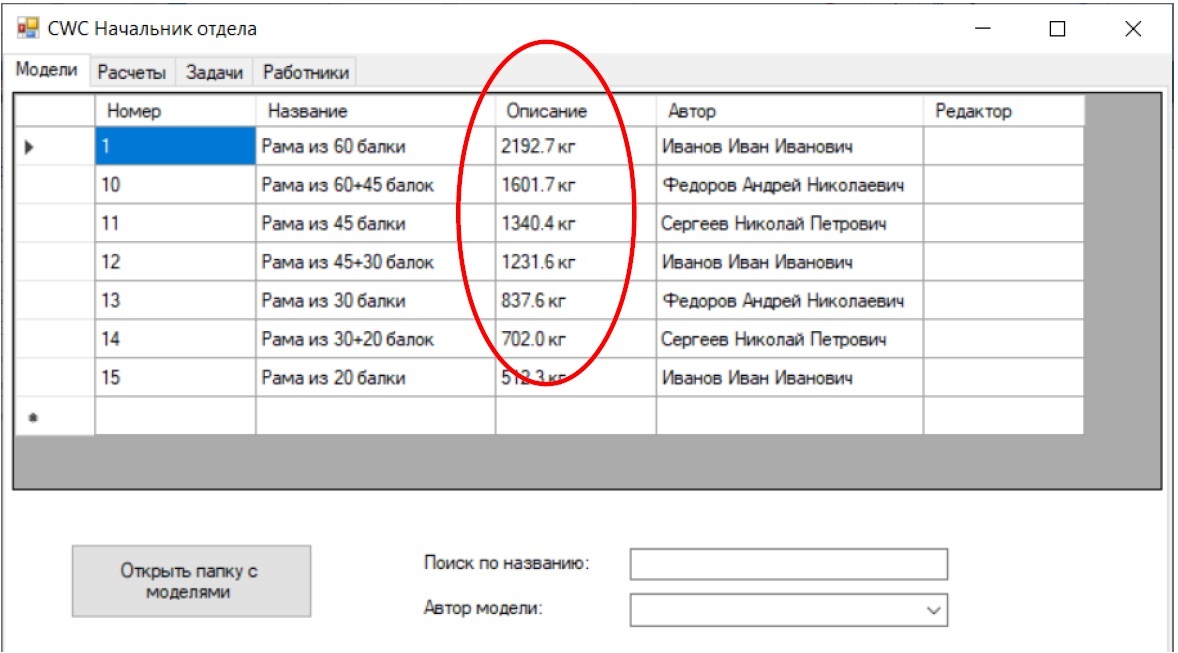Click the Поиск по названию text field

point(788,564)
